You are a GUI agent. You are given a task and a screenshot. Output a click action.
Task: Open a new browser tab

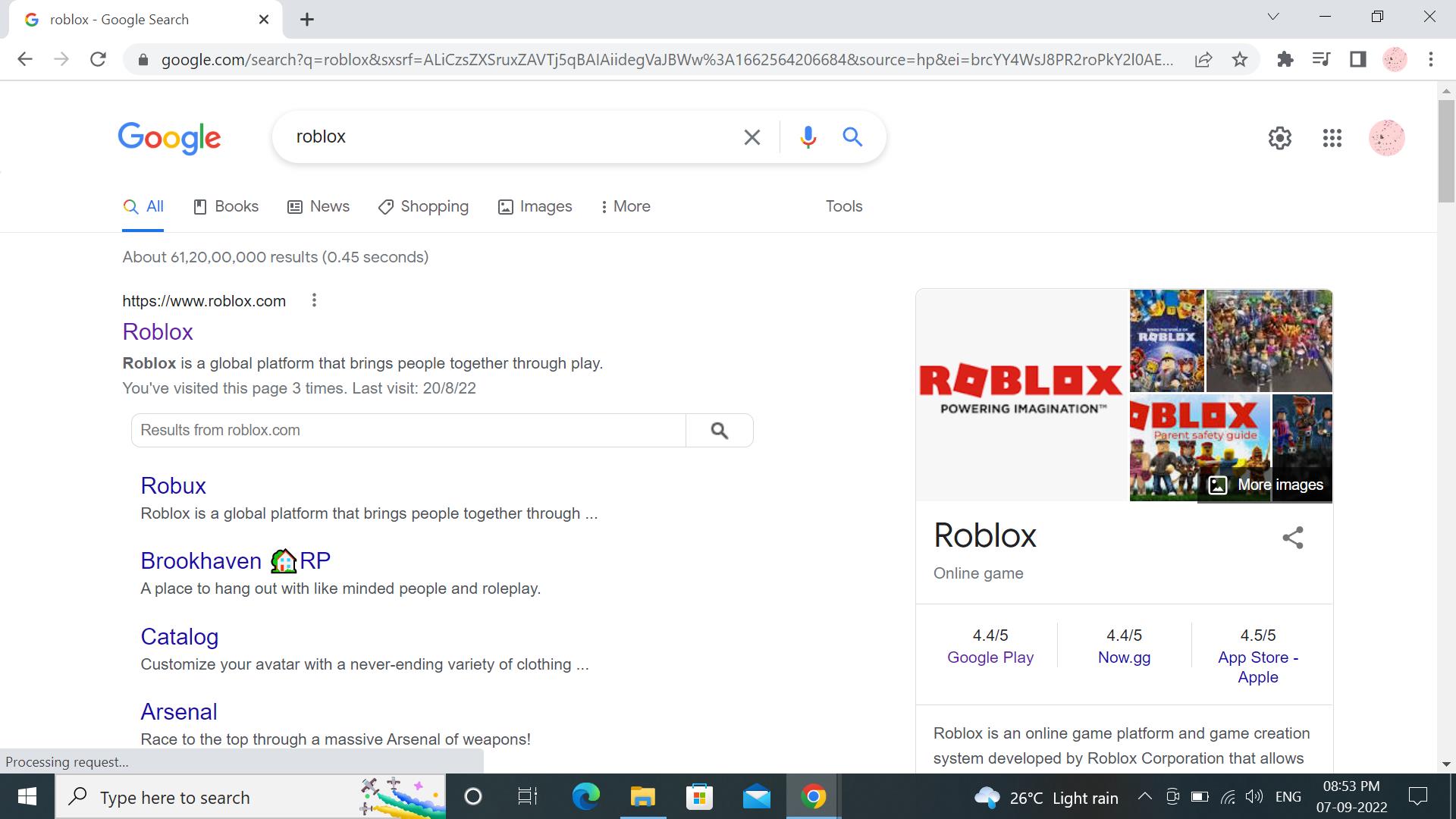click(x=307, y=20)
